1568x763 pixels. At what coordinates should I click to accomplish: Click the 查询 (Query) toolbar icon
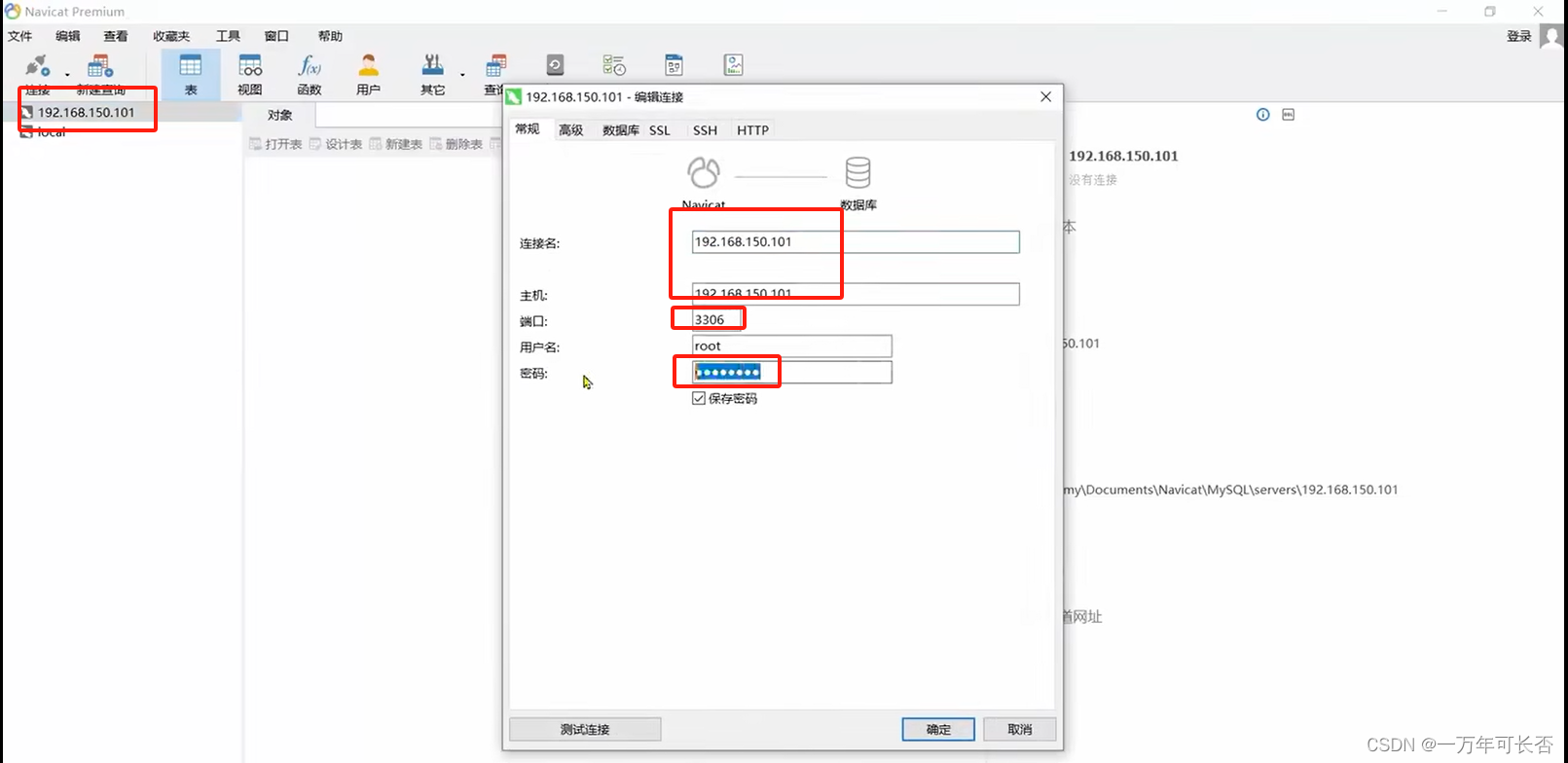point(495,75)
